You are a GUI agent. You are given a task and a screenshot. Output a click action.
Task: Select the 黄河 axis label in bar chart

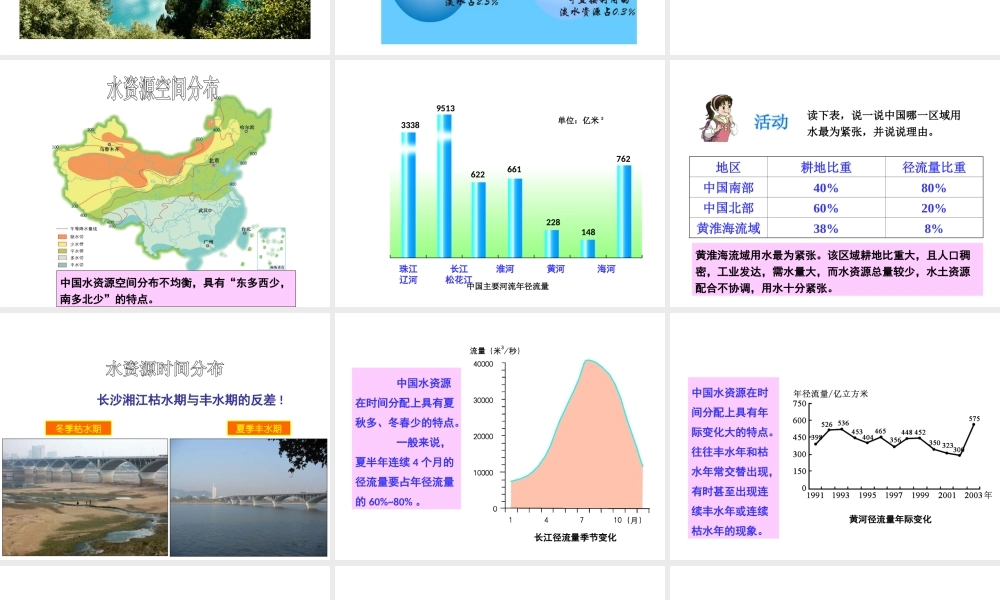(x=555, y=269)
